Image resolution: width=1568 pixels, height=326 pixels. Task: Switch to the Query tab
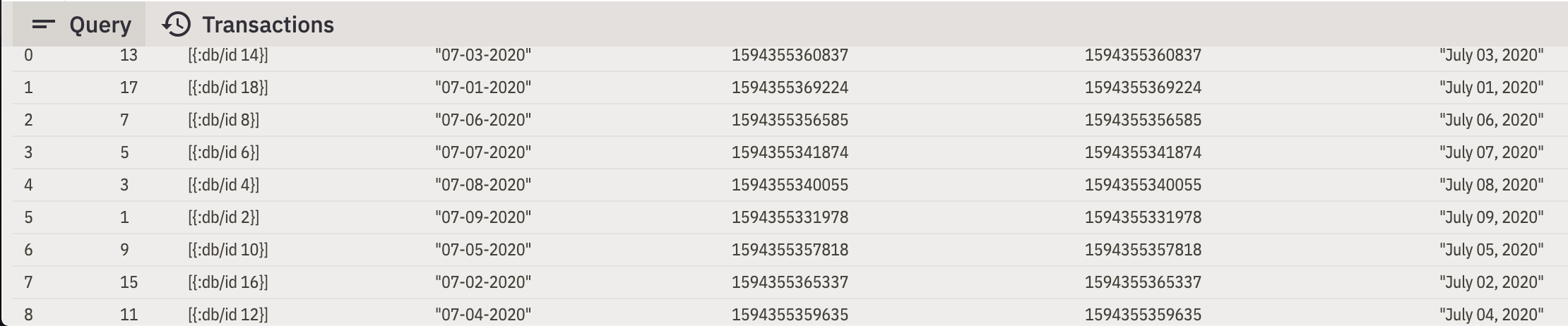click(x=100, y=25)
